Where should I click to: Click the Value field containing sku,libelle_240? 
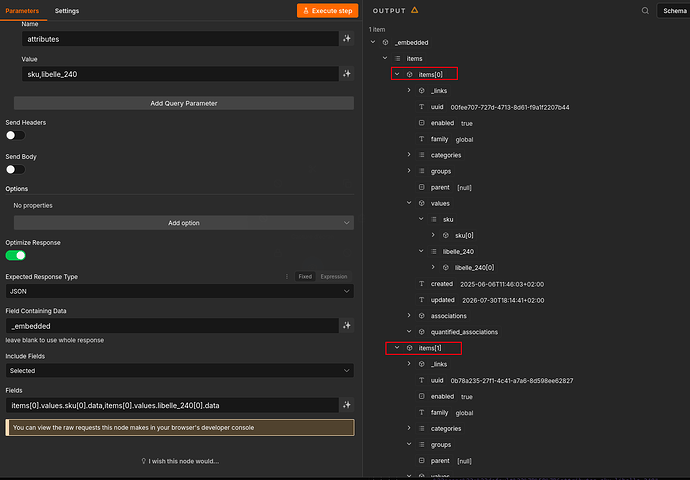(180, 74)
